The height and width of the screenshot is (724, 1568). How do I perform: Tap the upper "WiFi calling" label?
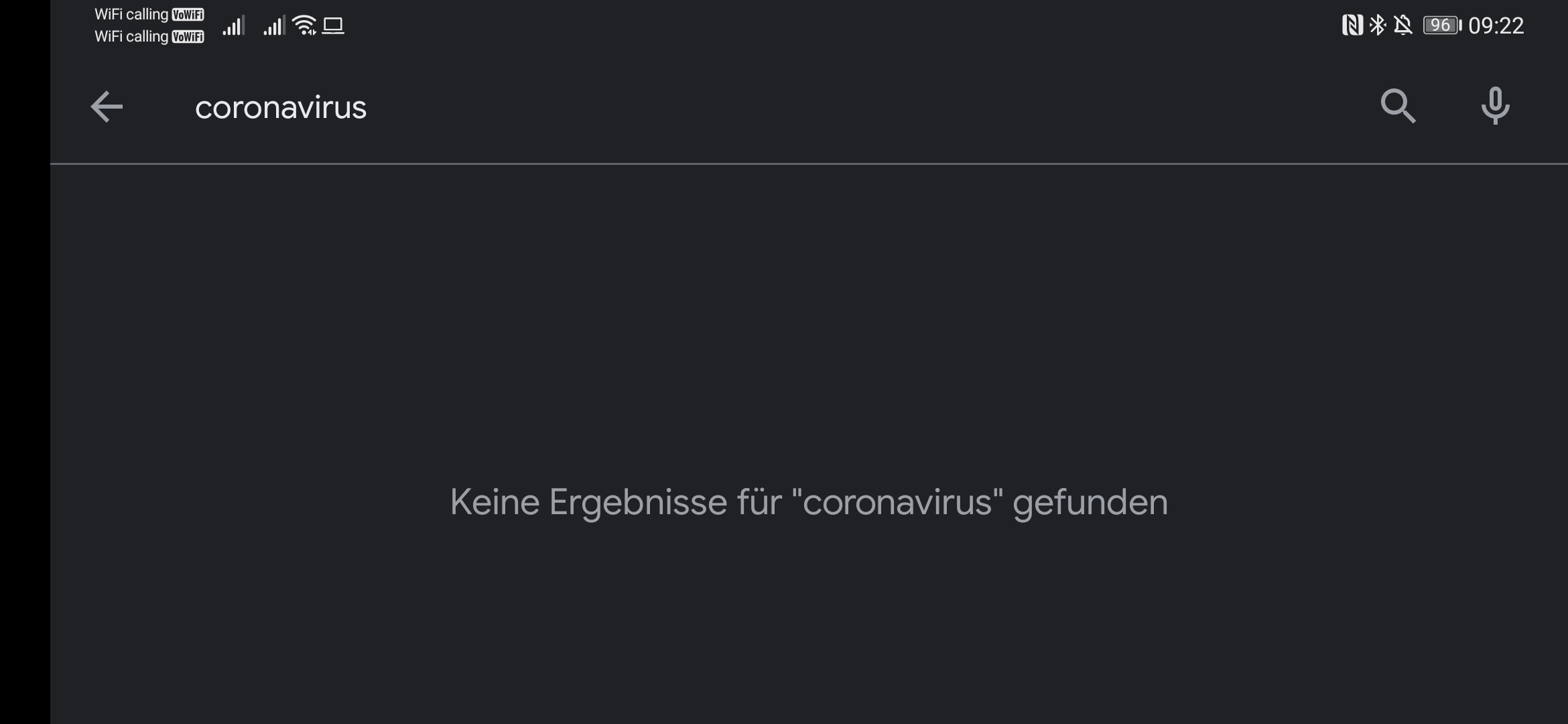click(x=131, y=14)
